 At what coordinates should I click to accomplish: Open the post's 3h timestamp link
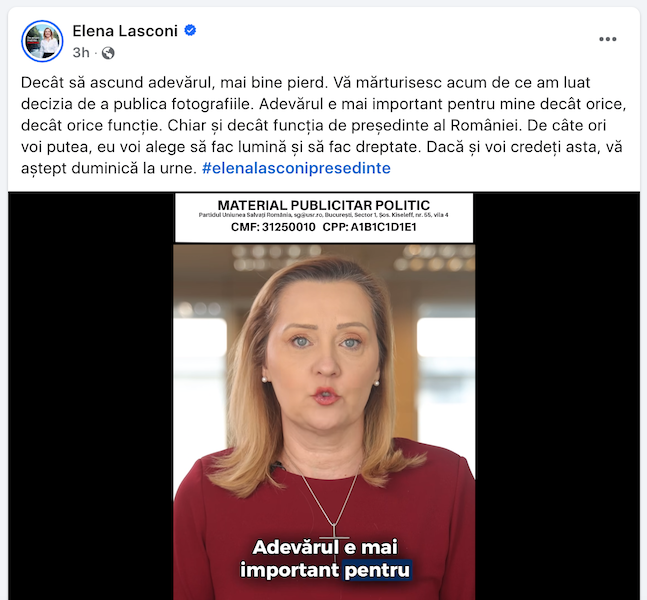click(81, 53)
